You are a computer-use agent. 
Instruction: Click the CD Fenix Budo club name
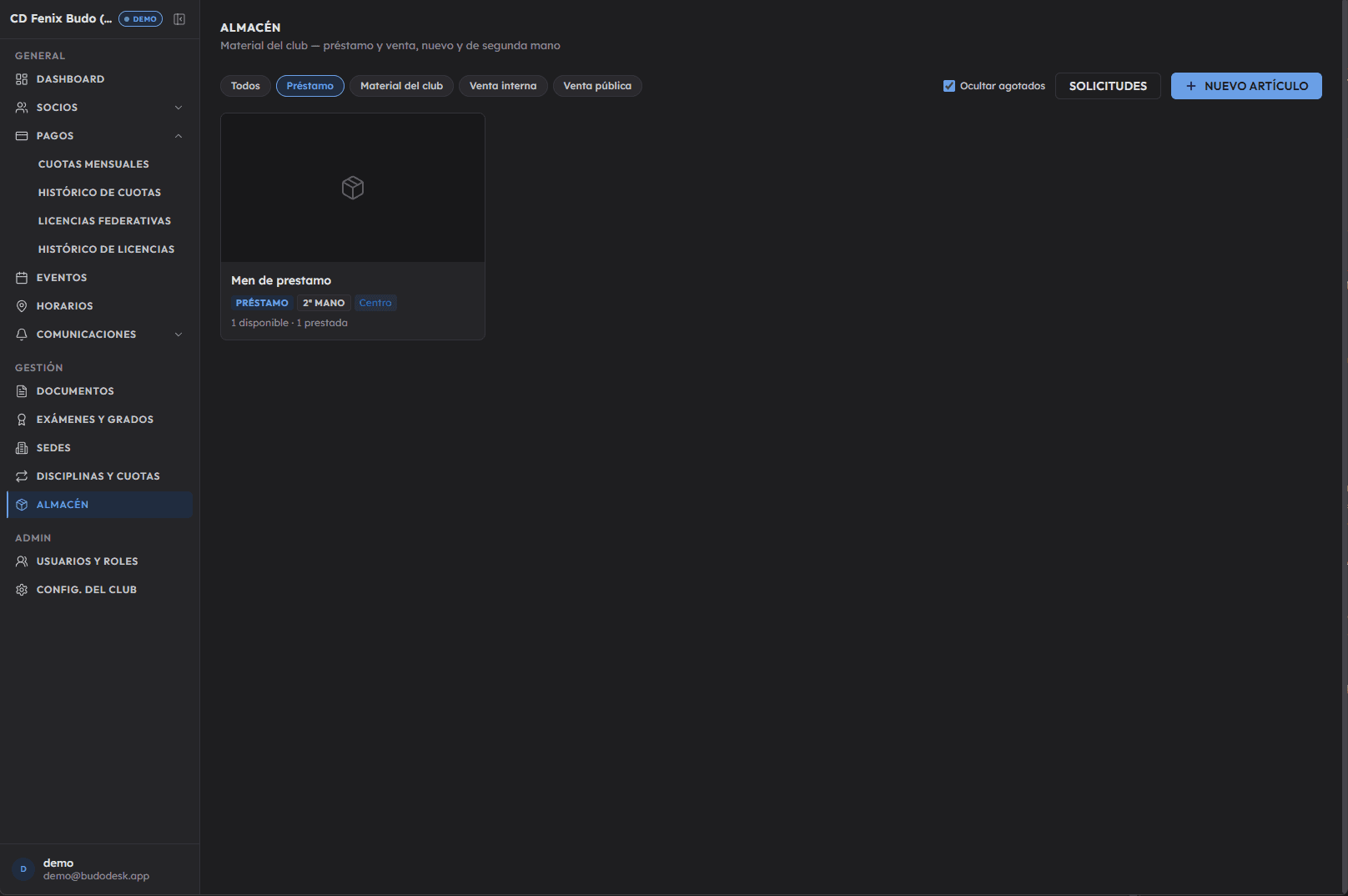[61, 18]
